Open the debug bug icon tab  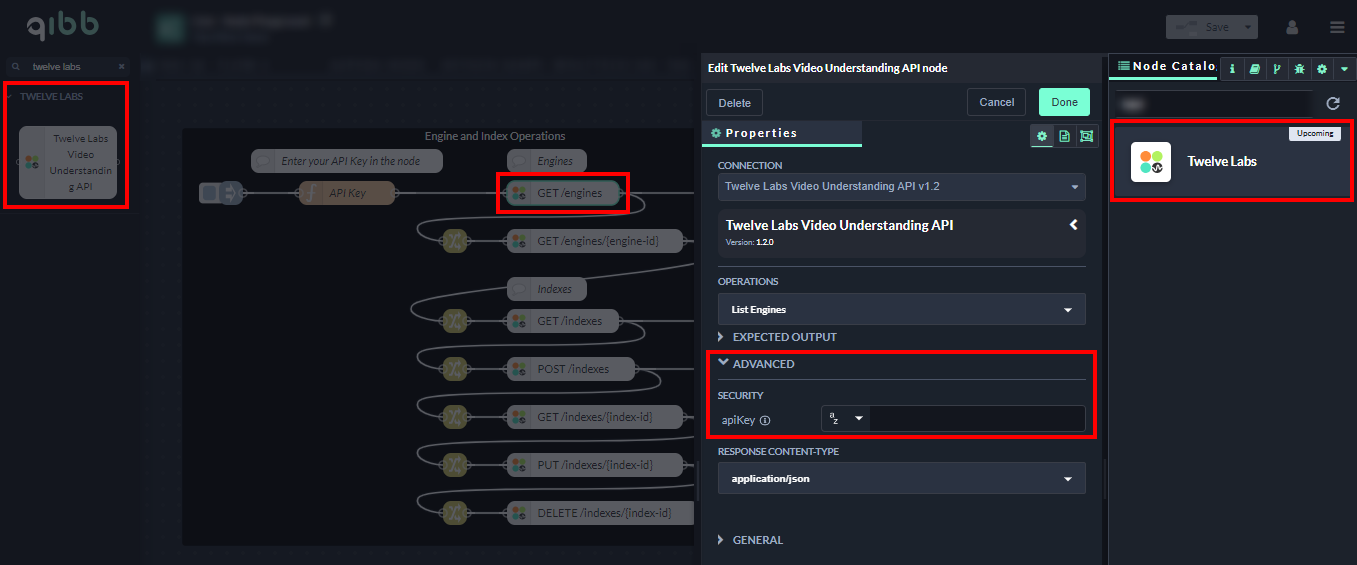pos(1299,69)
